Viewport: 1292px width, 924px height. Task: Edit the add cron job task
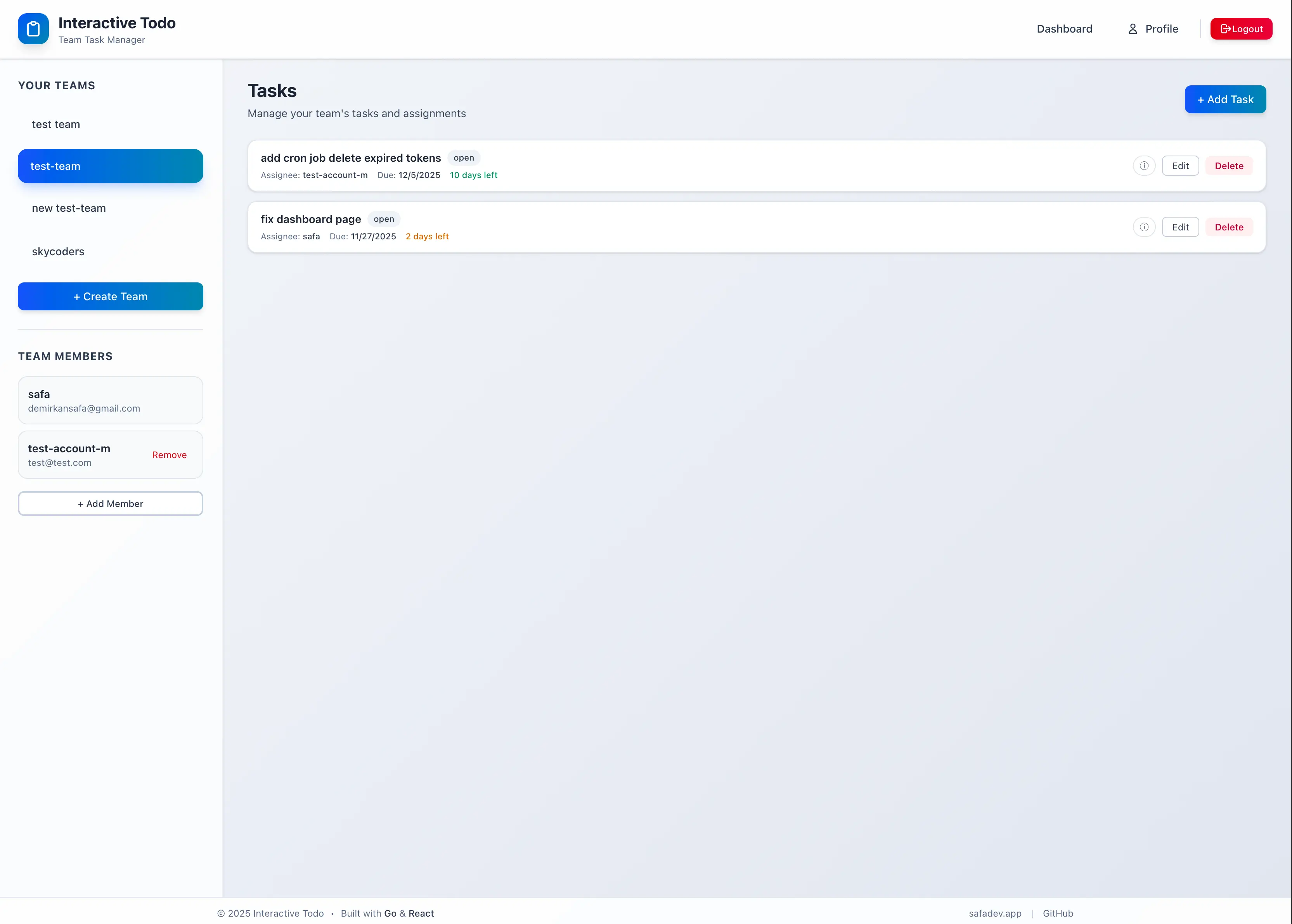(x=1180, y=166)
